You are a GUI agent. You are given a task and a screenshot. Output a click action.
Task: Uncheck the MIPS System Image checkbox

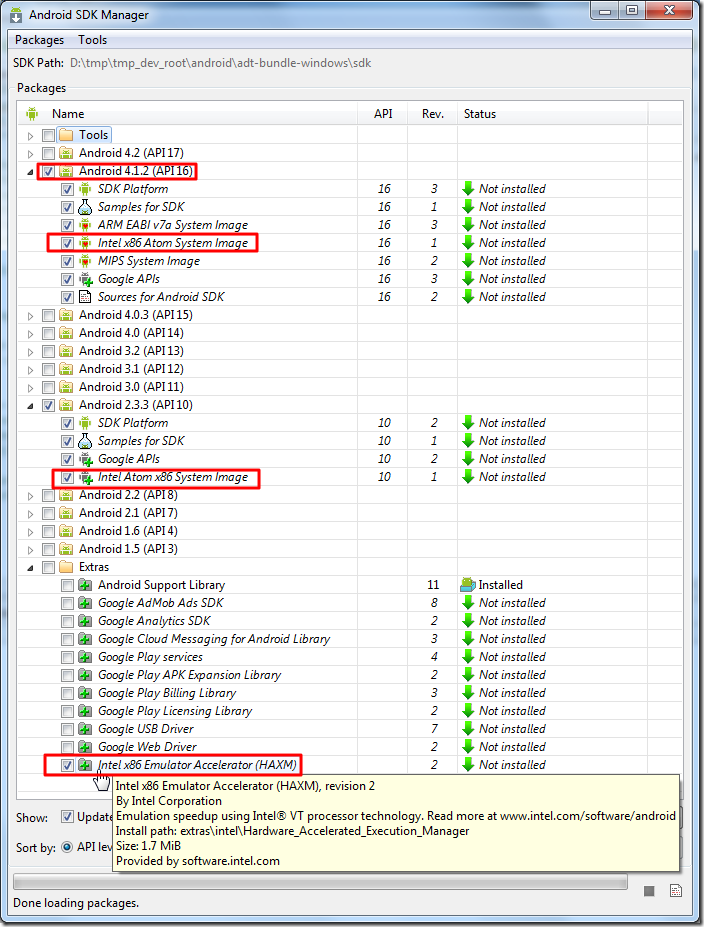tap(67, 261)
